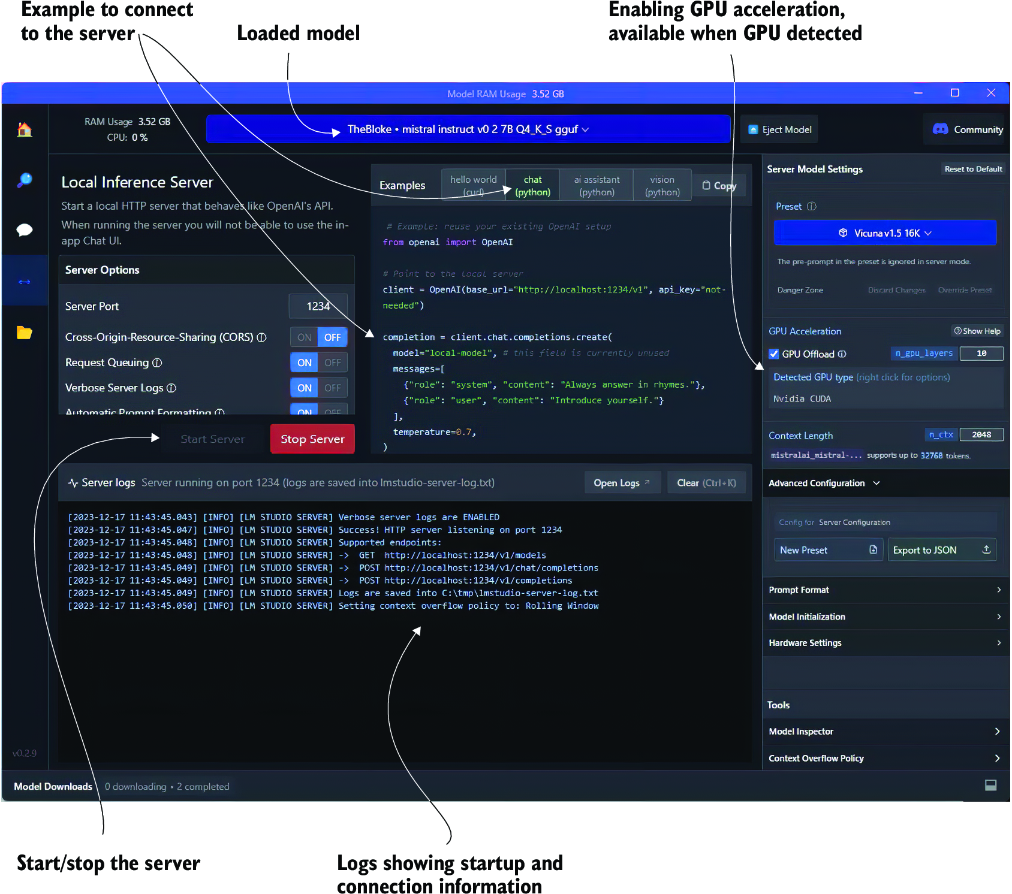Open the Home page from the sidebar

pos(25,130)
